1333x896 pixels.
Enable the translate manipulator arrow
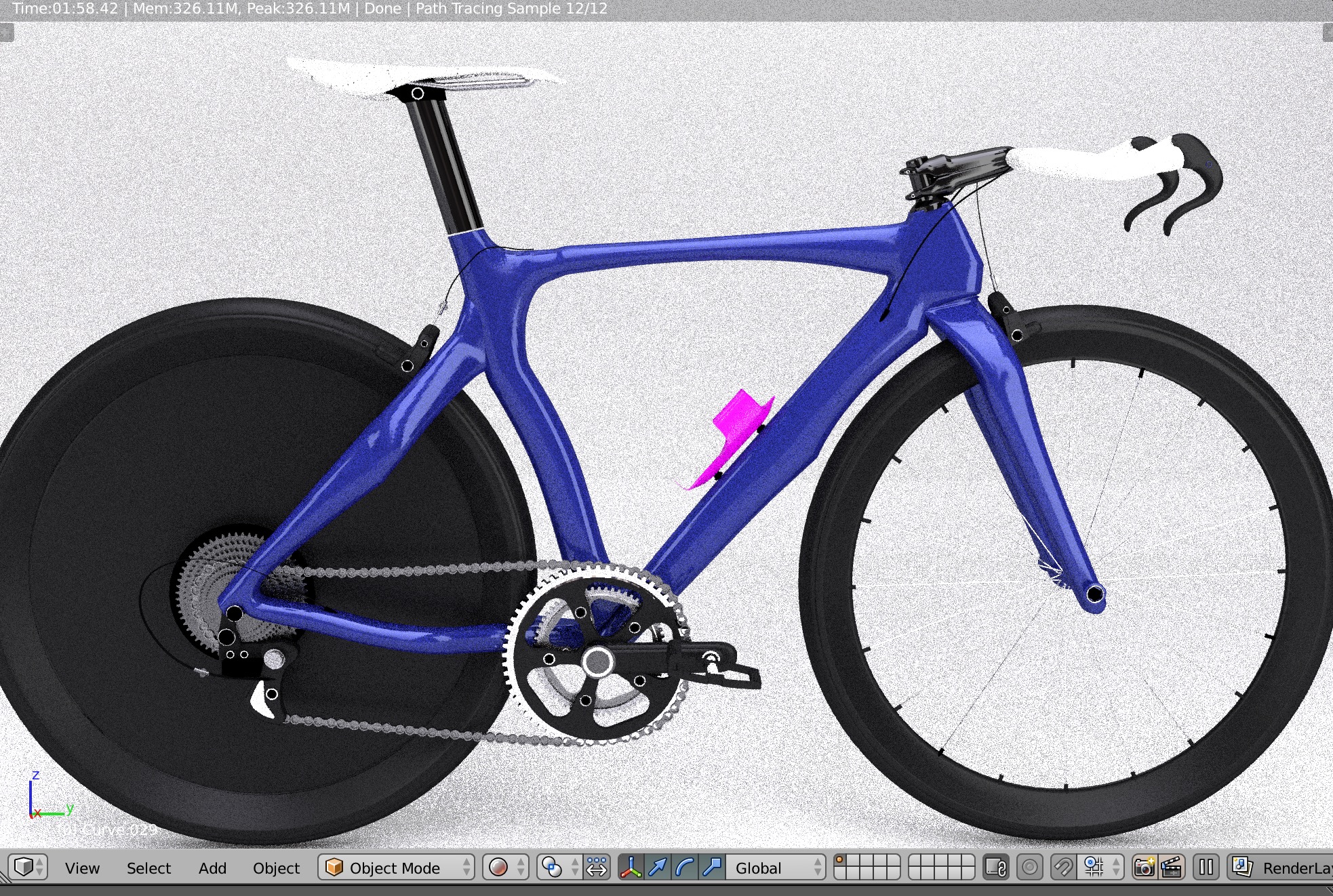(658, 868)
